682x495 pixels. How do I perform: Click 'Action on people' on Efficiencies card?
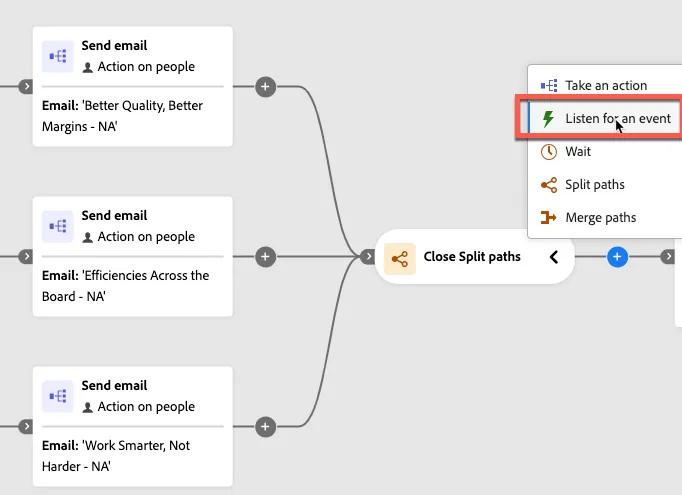point(146,237)
